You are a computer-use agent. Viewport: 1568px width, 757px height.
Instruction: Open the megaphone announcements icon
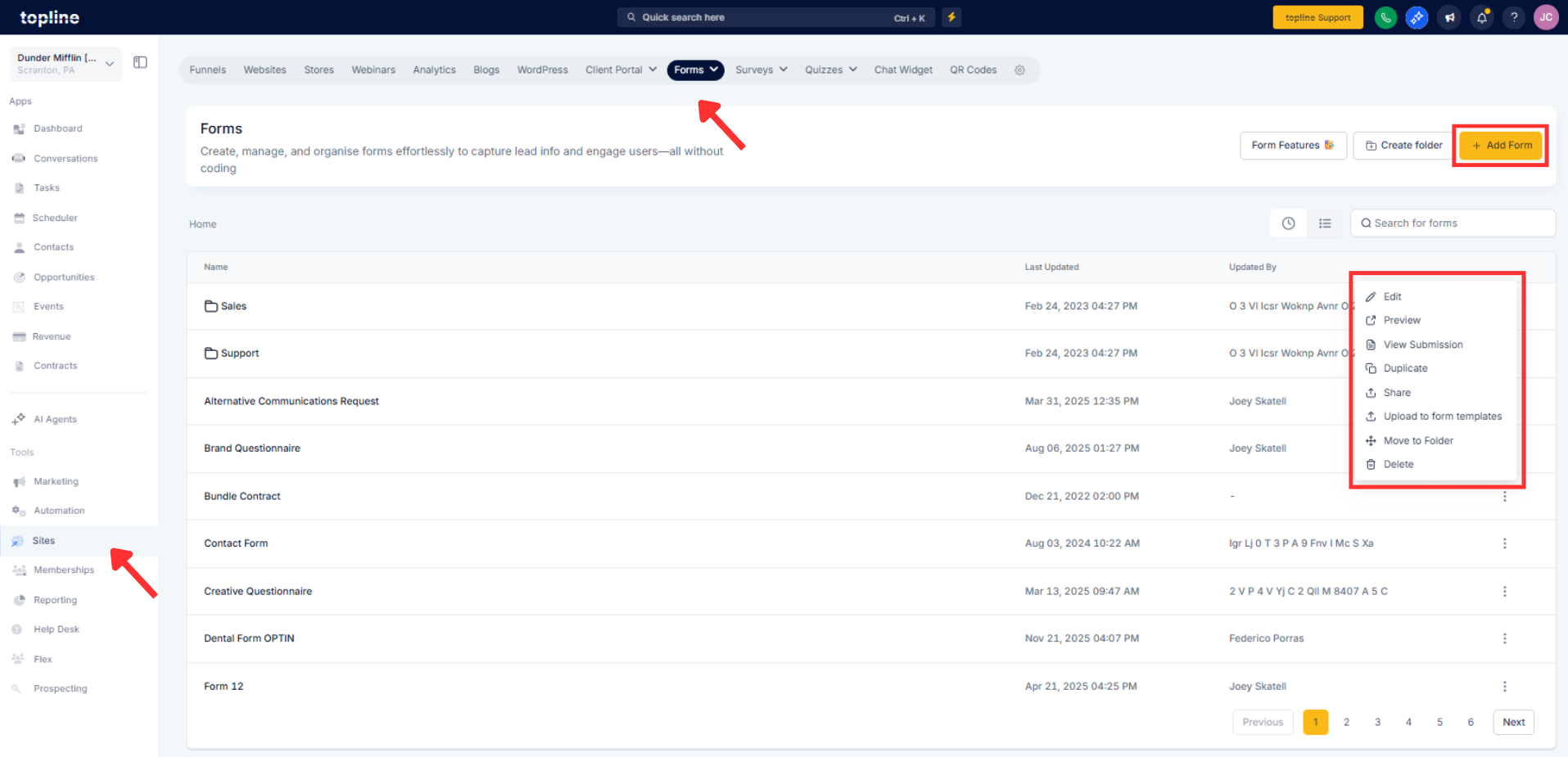tap(1449, 17)
